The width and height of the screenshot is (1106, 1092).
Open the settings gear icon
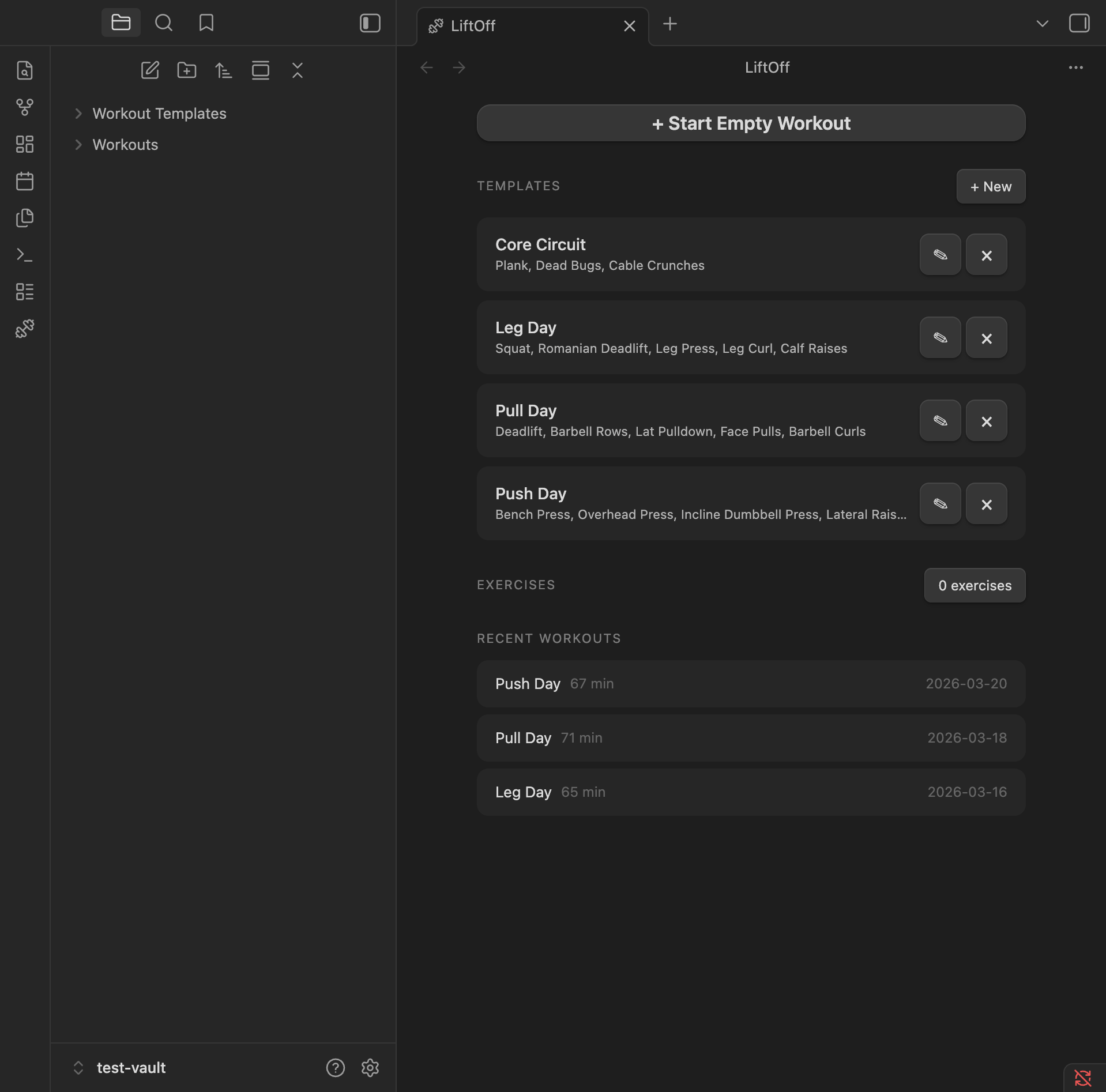point(370,1068)
